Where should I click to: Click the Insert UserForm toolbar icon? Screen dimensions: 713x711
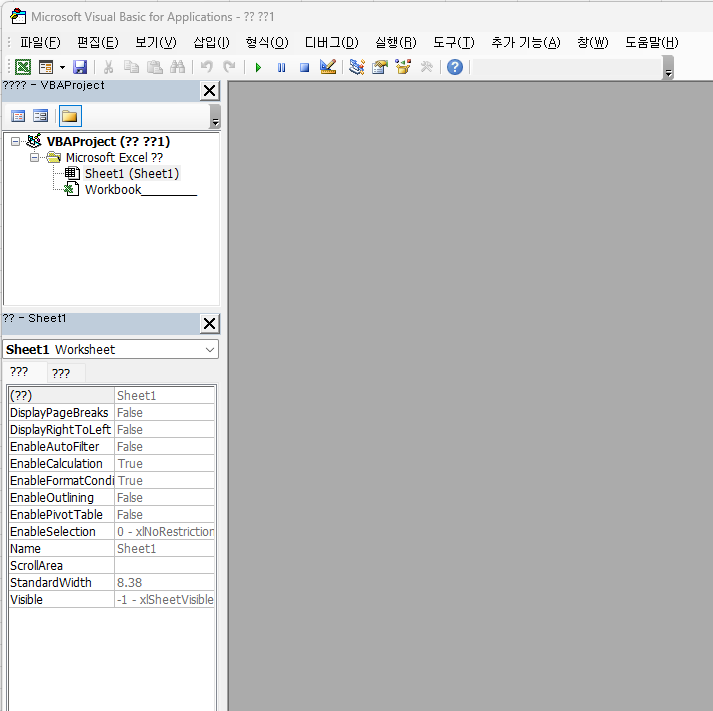coord(46,67)
